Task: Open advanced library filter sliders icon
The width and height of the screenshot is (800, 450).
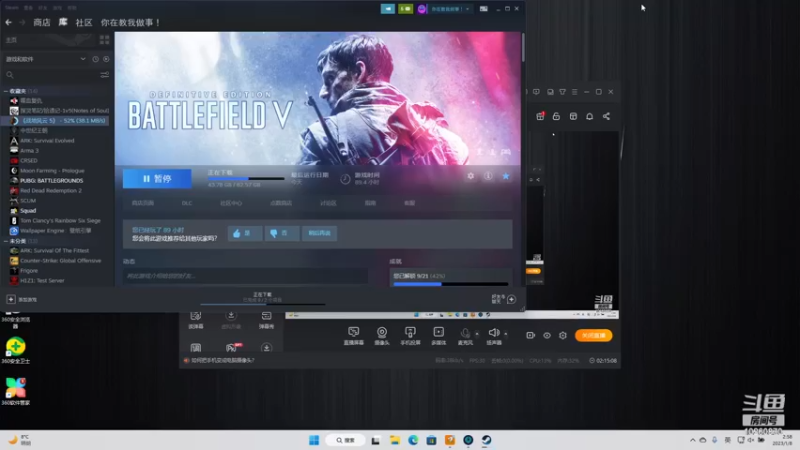Action: [x=105, y=75]
